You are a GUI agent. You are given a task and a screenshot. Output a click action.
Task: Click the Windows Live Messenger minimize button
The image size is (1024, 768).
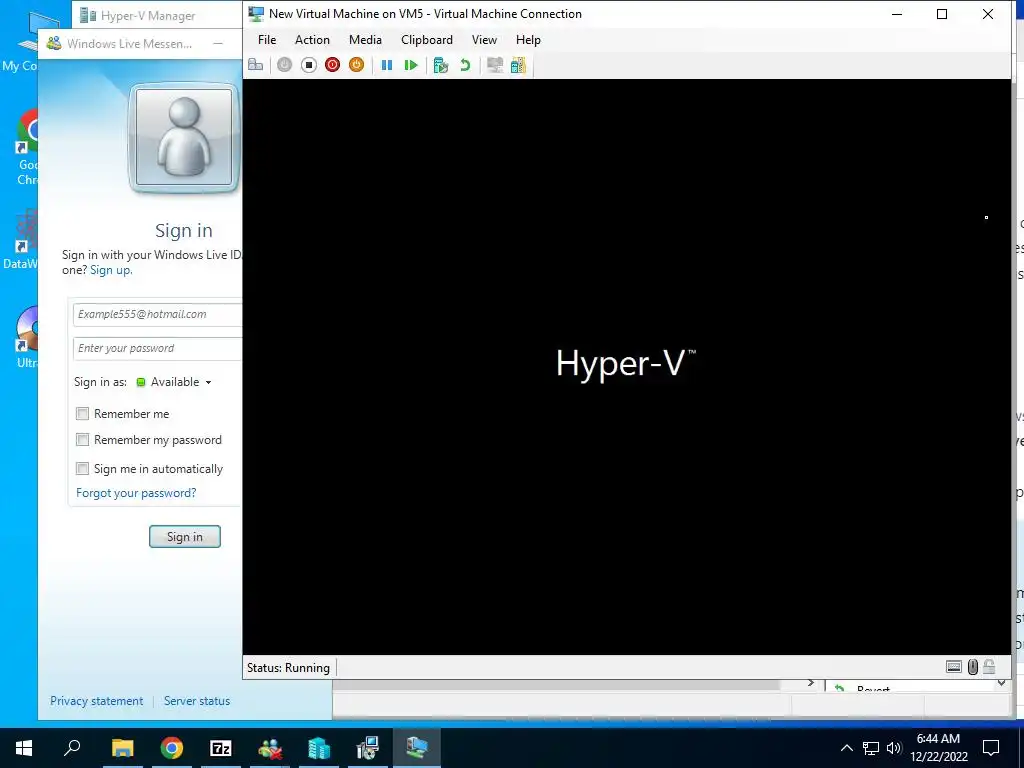pos(218,44)
